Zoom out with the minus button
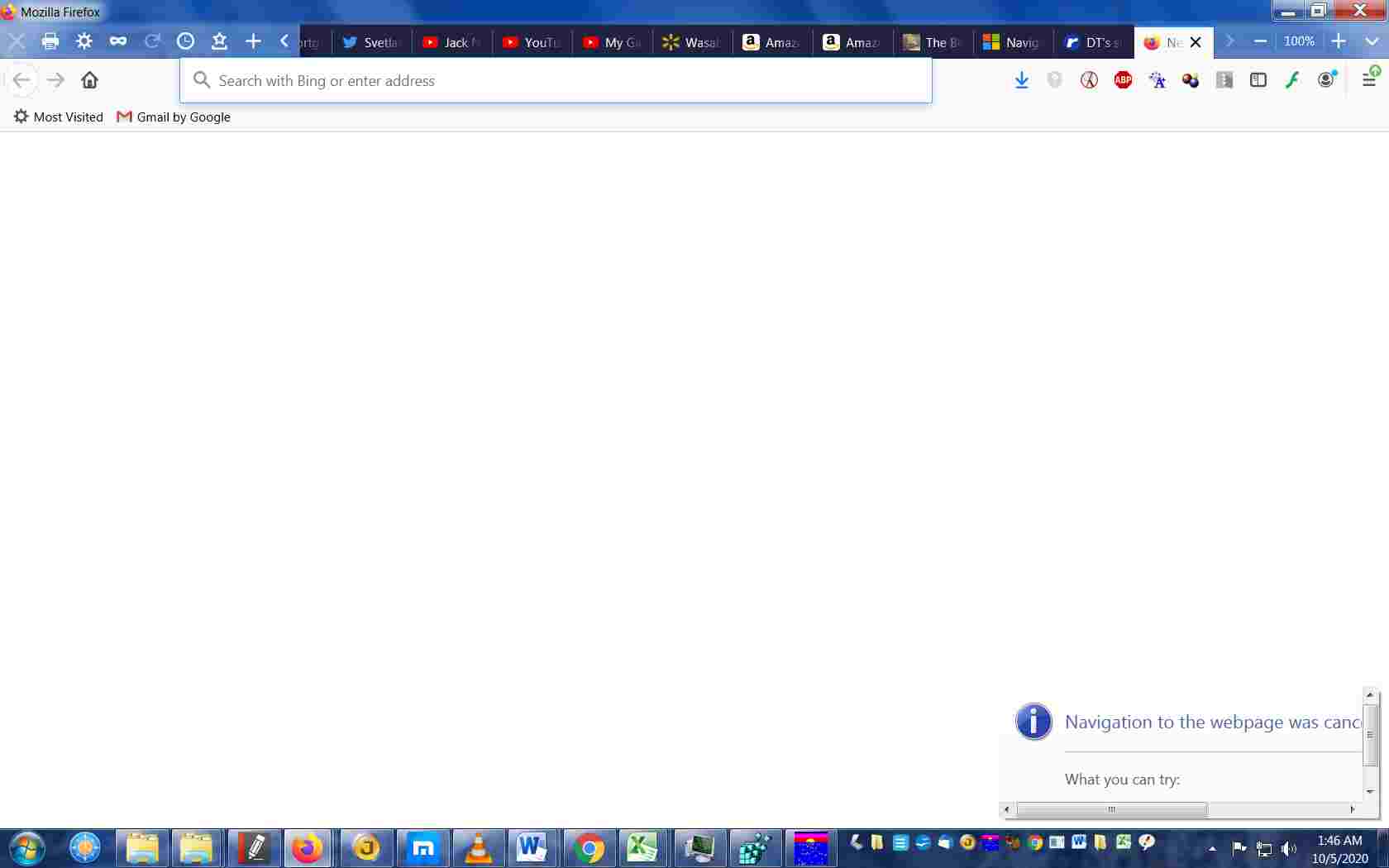The image size is (1389, 868). [x=1260, y=41]
